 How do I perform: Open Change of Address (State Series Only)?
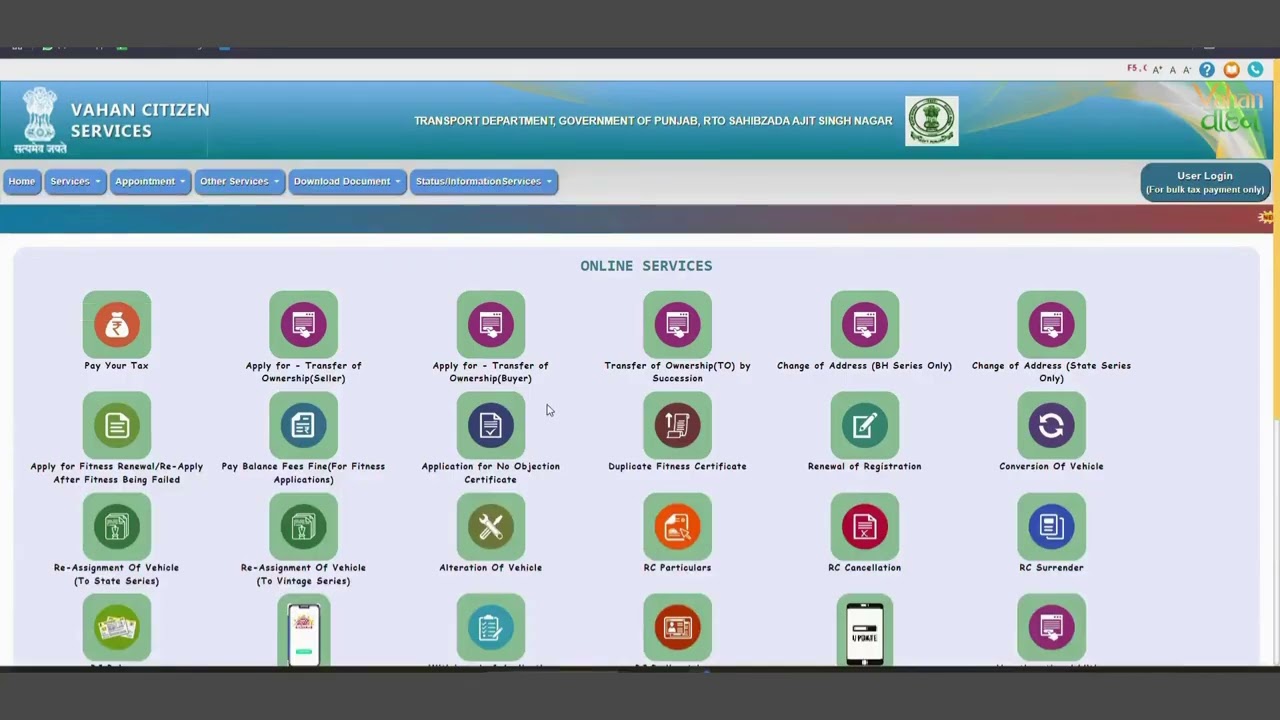1051,325
